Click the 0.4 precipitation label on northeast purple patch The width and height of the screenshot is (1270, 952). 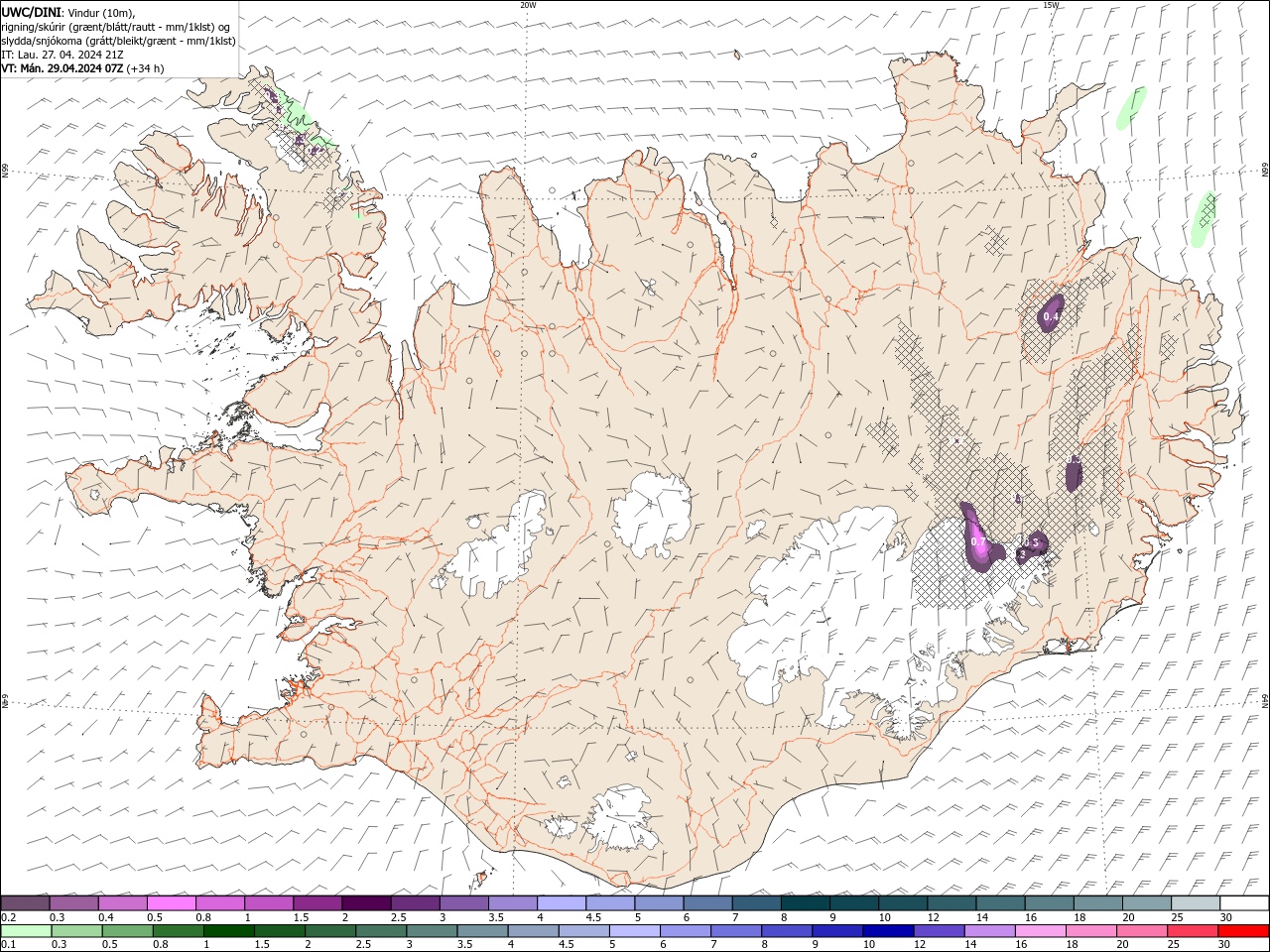click(1052, 317)
